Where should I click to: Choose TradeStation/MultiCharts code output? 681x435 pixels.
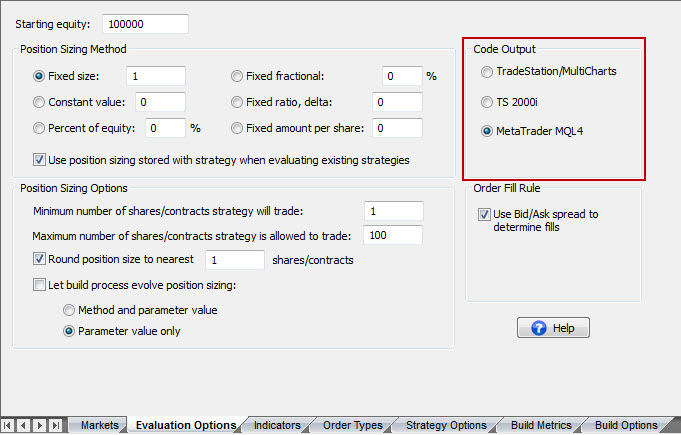(x=487, y=72)
